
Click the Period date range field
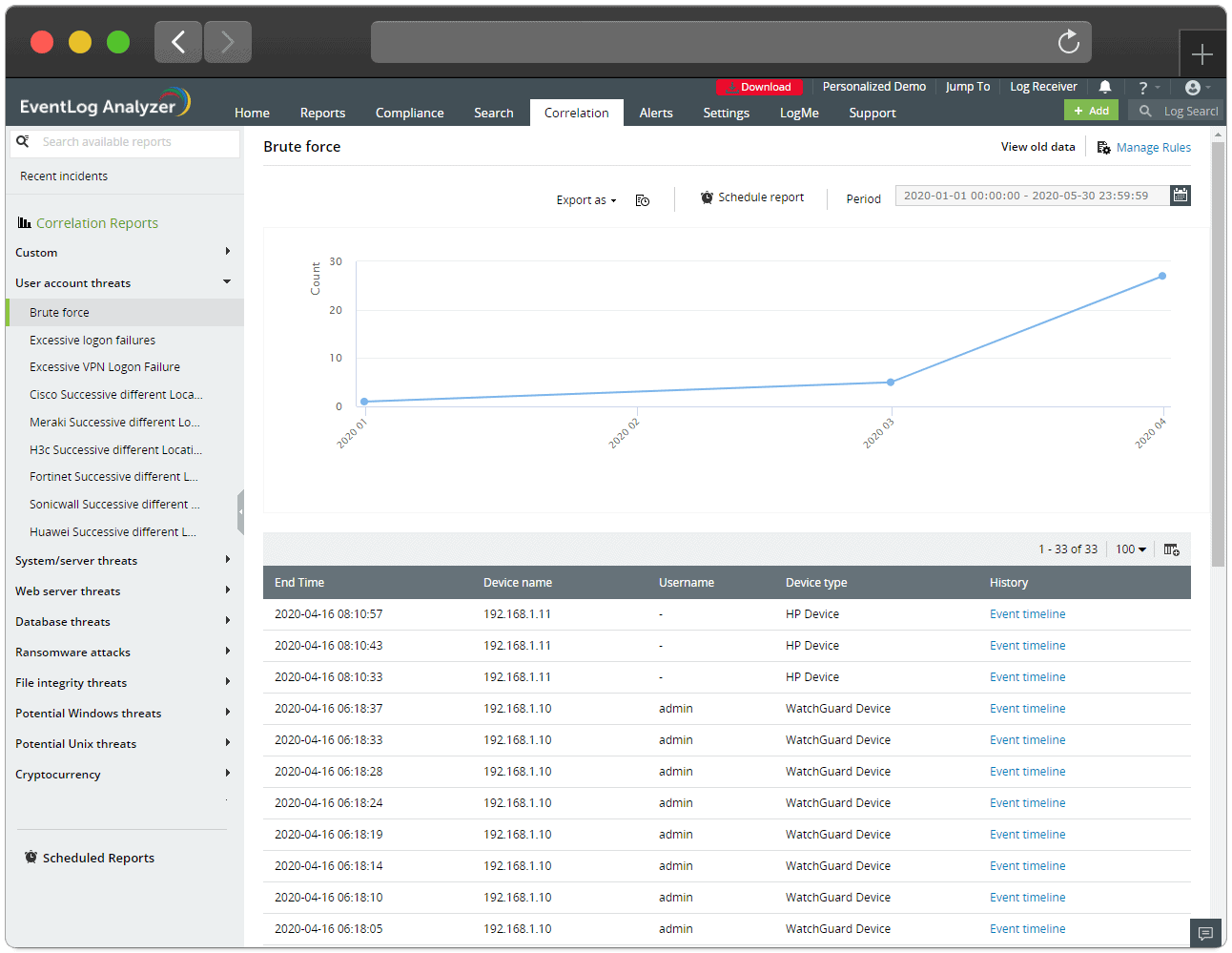[x=1033, y=196]
